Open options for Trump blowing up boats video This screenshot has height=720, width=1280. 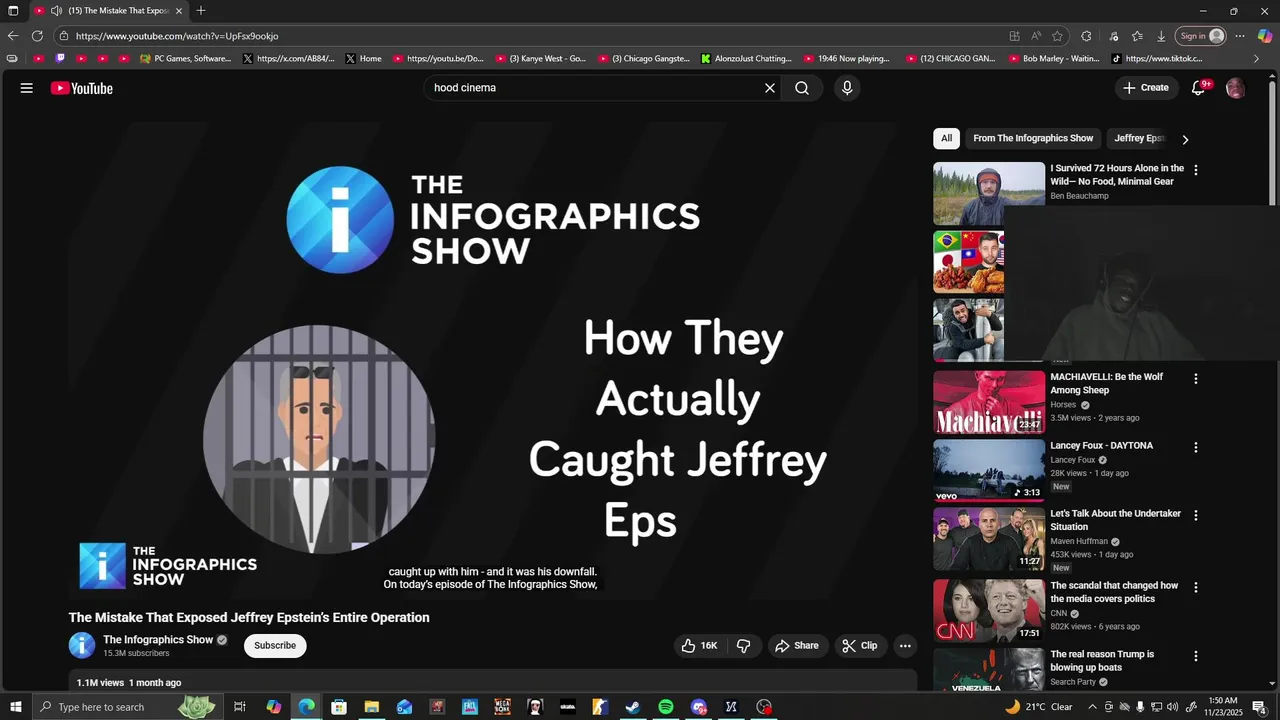(1195, 656)
